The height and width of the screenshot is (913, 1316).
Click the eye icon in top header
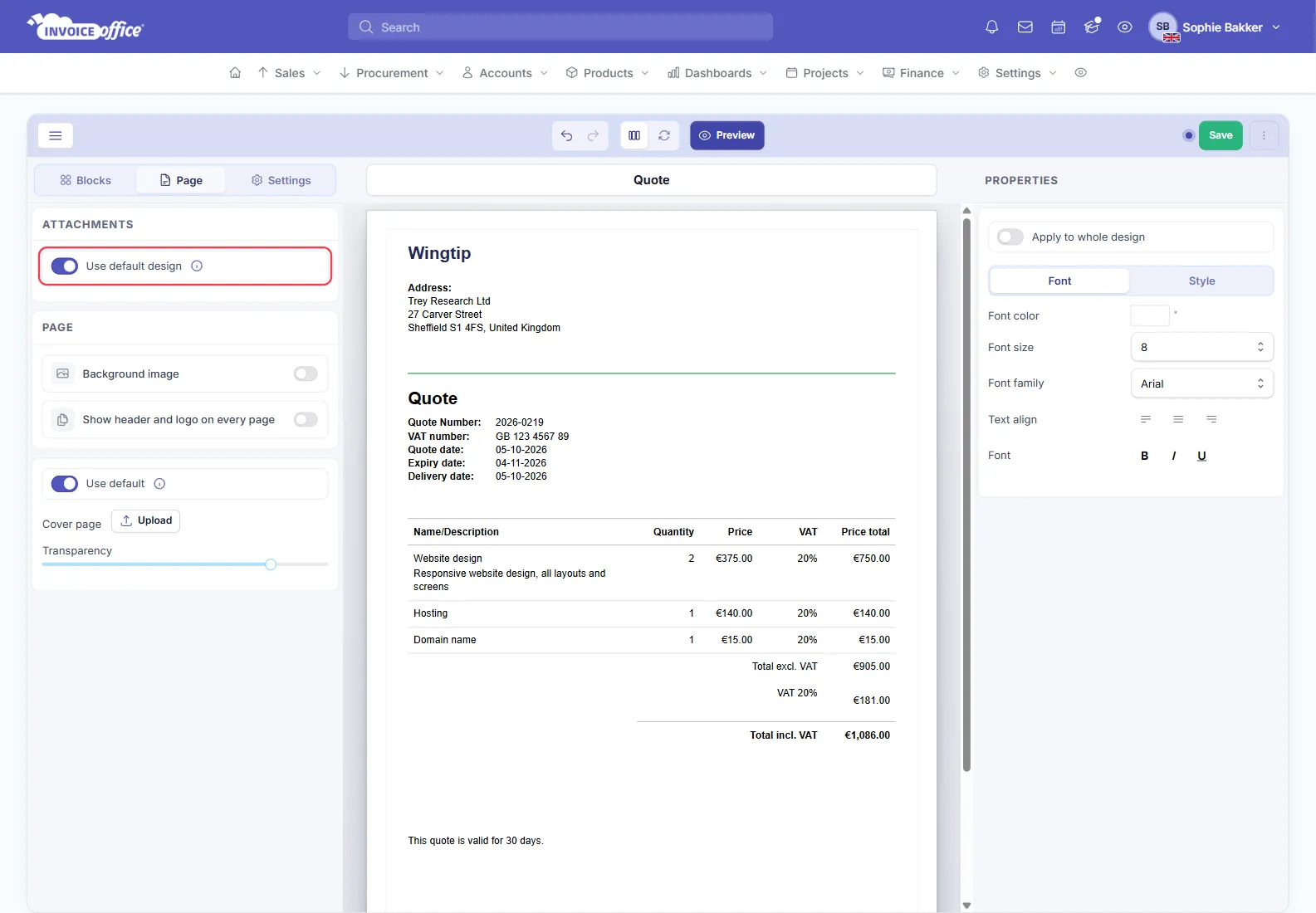point(1124,27)
